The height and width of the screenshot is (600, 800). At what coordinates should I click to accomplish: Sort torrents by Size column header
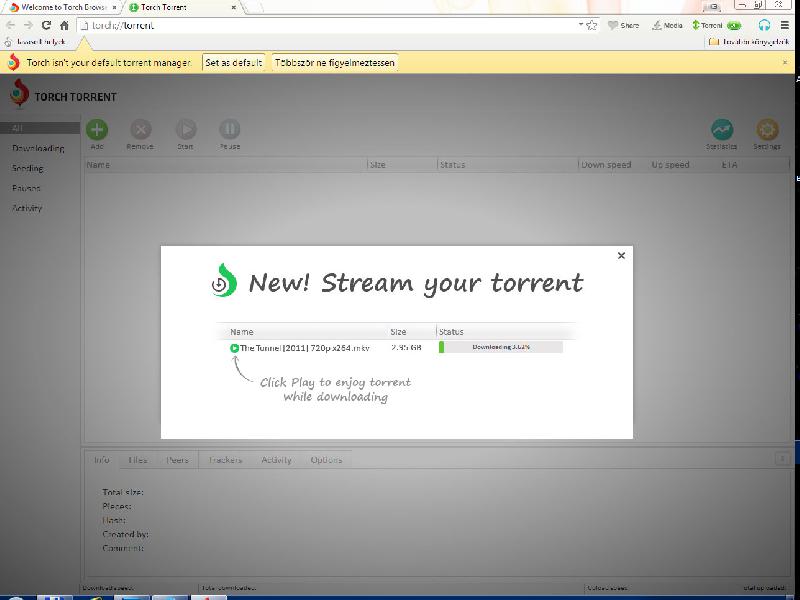click(x=402, y=165)
